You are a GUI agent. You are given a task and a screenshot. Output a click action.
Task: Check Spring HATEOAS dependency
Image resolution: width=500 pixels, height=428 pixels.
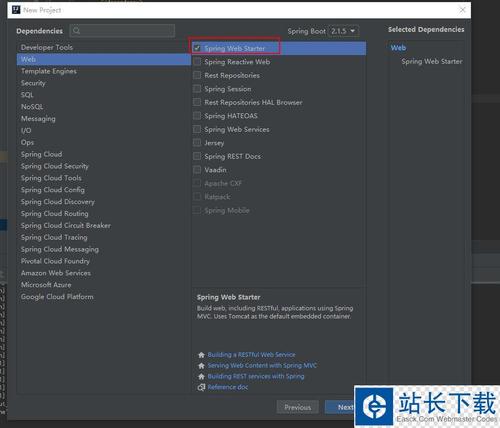(x=197, y=116)
